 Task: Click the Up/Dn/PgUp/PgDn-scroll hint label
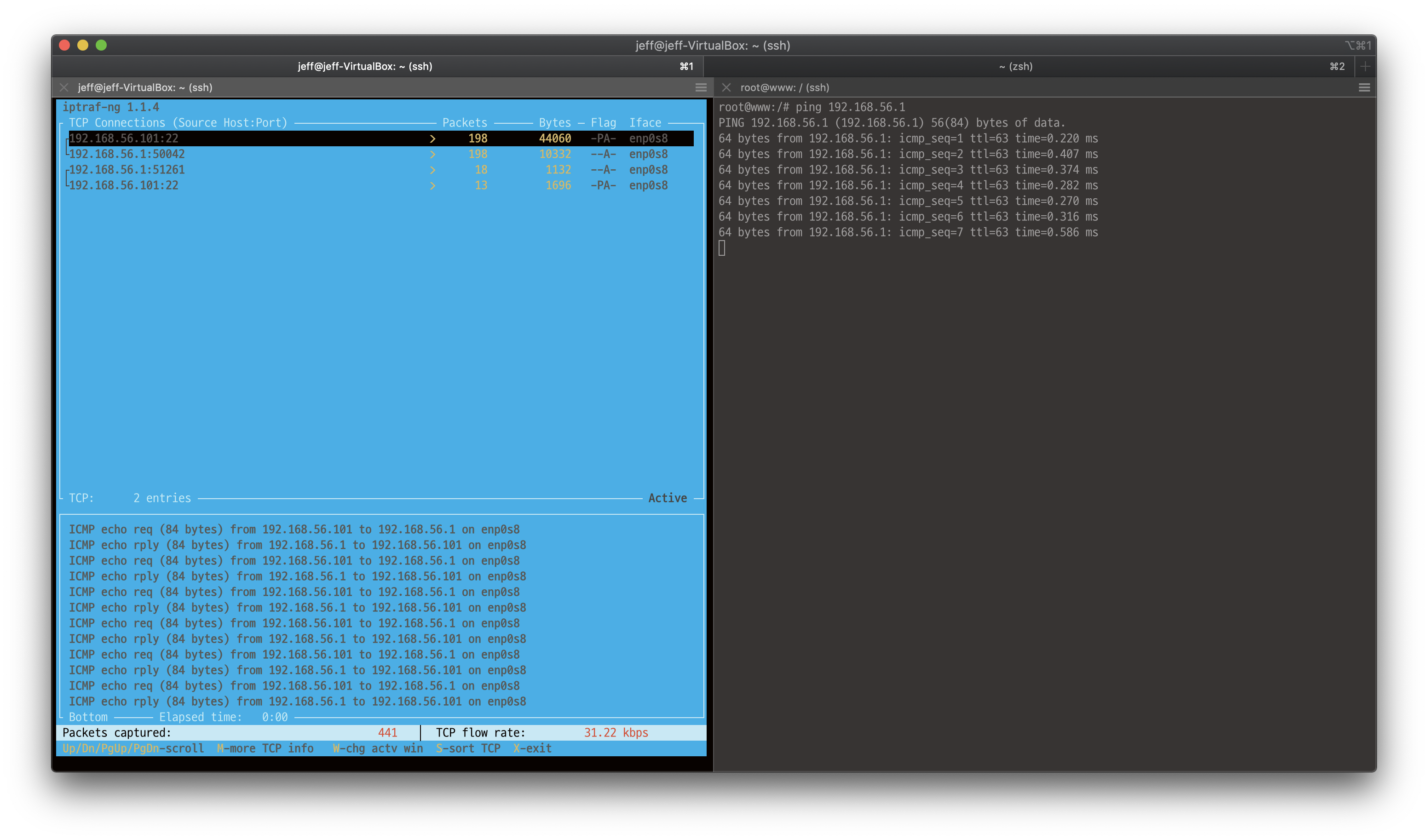click(132, 748)
